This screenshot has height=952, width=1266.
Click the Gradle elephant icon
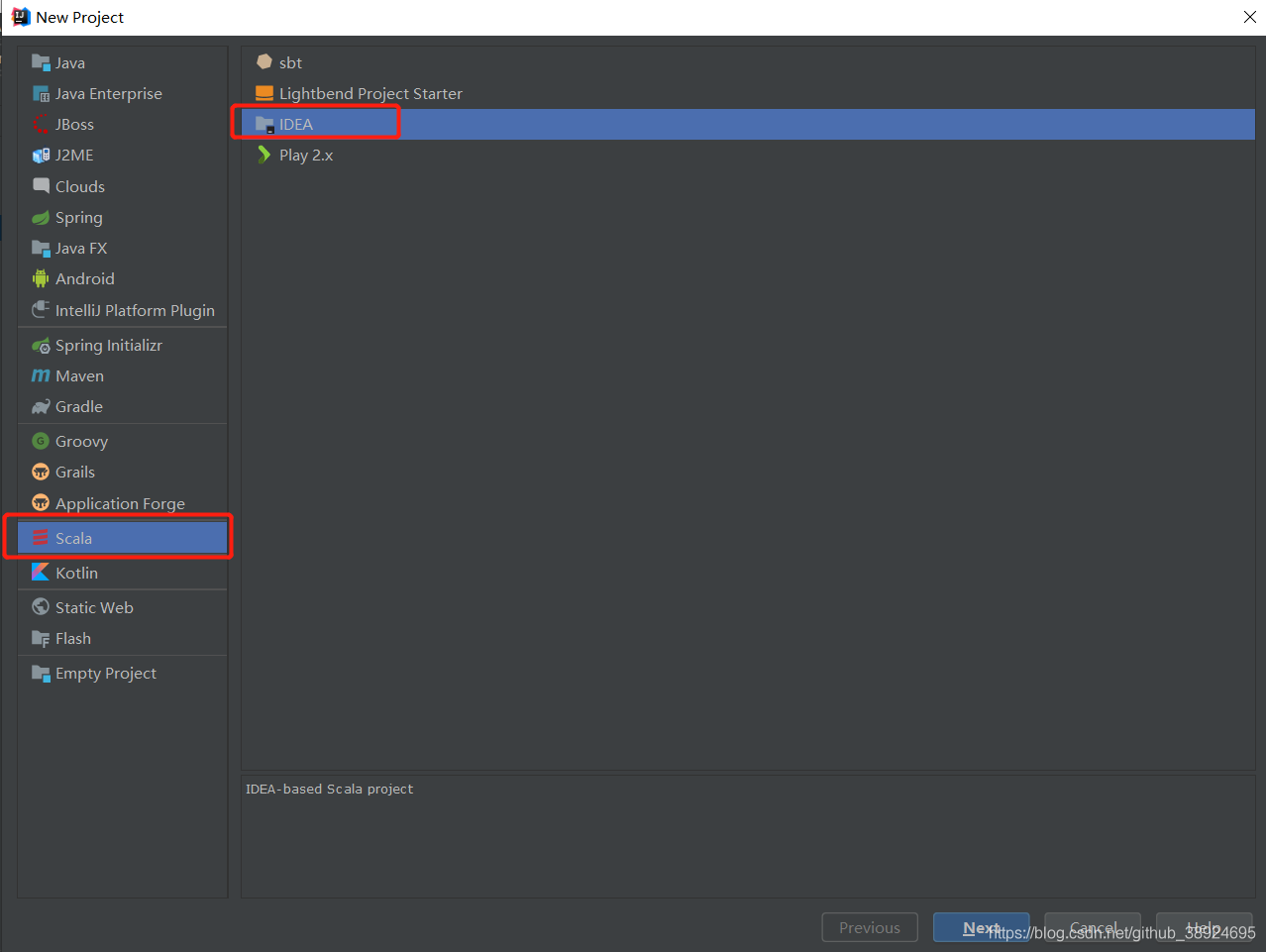(x=41, y=406)
